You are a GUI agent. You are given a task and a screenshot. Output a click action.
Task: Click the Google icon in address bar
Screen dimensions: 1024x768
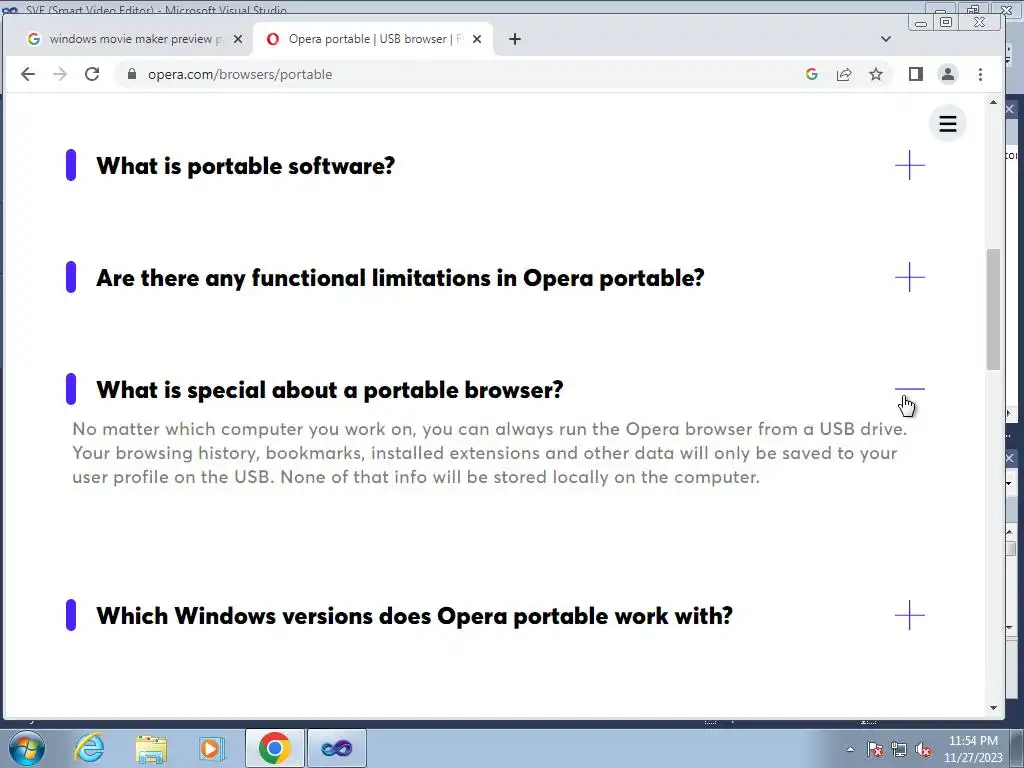[x=812, y=74]
